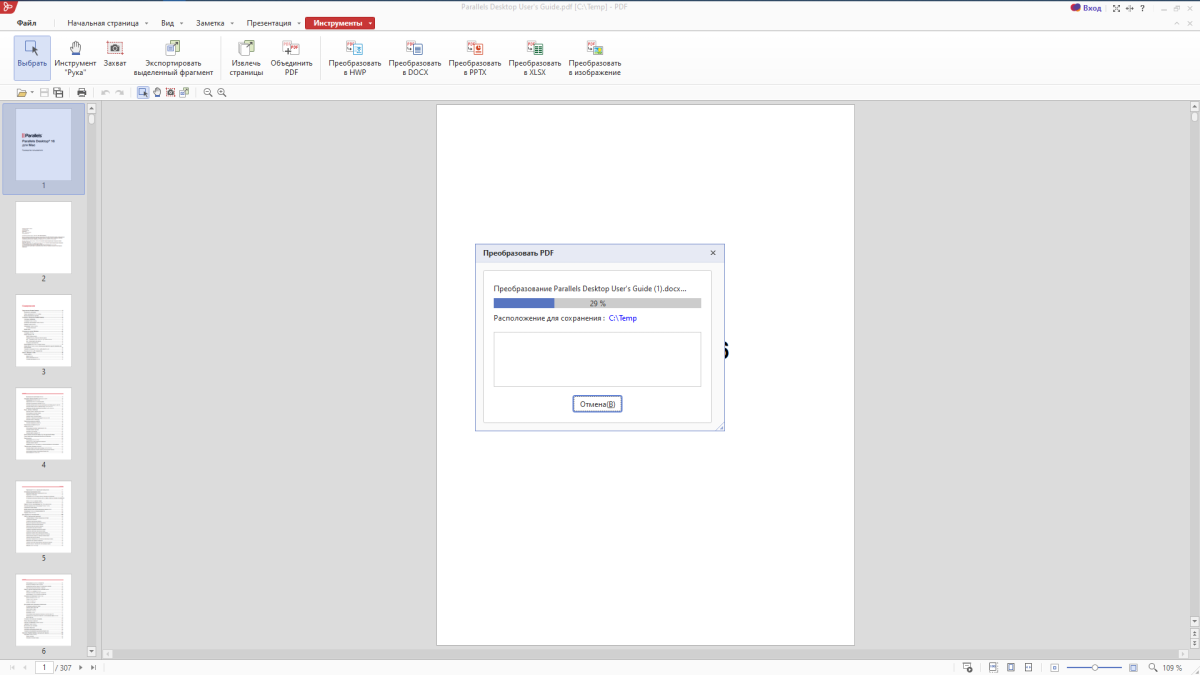Go to the last page arrow
1200x675 pixels.
(93, 667)
